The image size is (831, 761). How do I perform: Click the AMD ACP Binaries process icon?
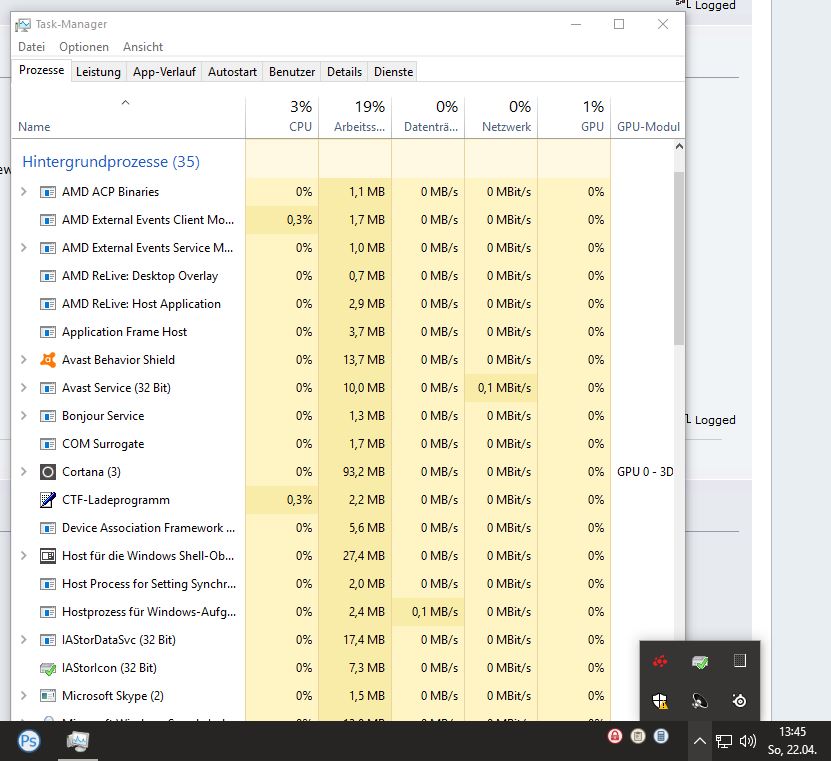click(x=48, y=192)
